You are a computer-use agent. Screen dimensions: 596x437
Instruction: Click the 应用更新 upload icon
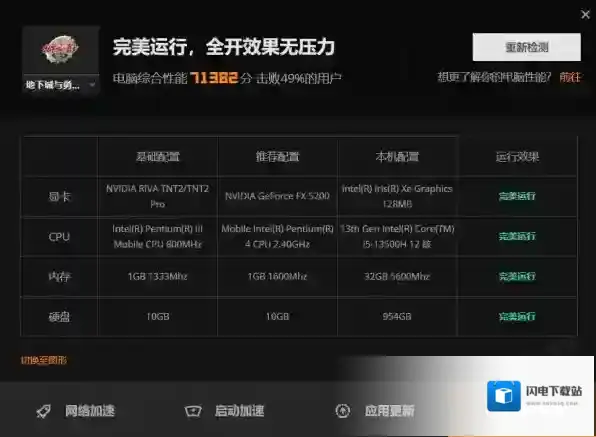(342, 411)
